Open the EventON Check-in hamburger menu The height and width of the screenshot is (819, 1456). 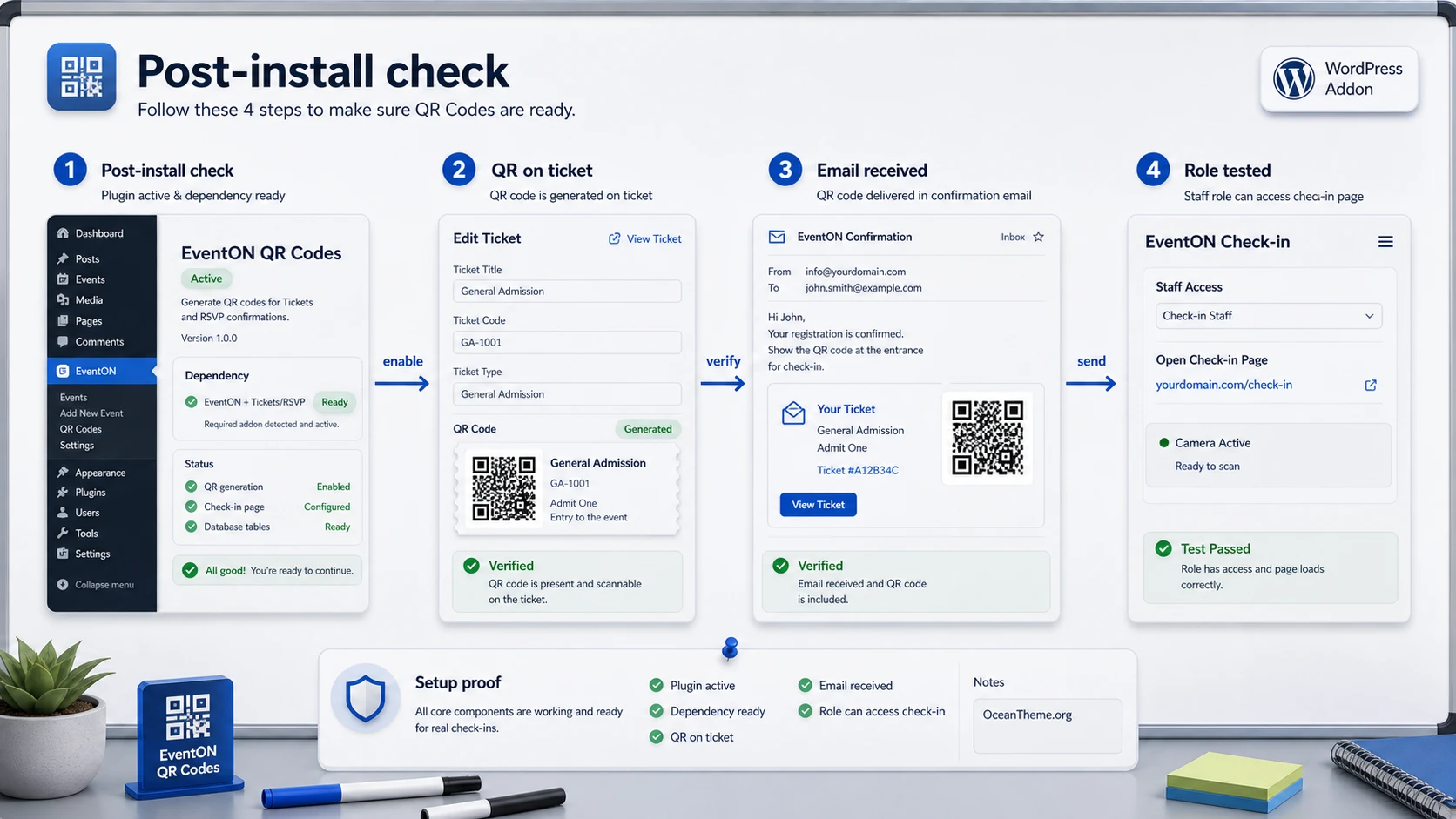coord(1385,242)
